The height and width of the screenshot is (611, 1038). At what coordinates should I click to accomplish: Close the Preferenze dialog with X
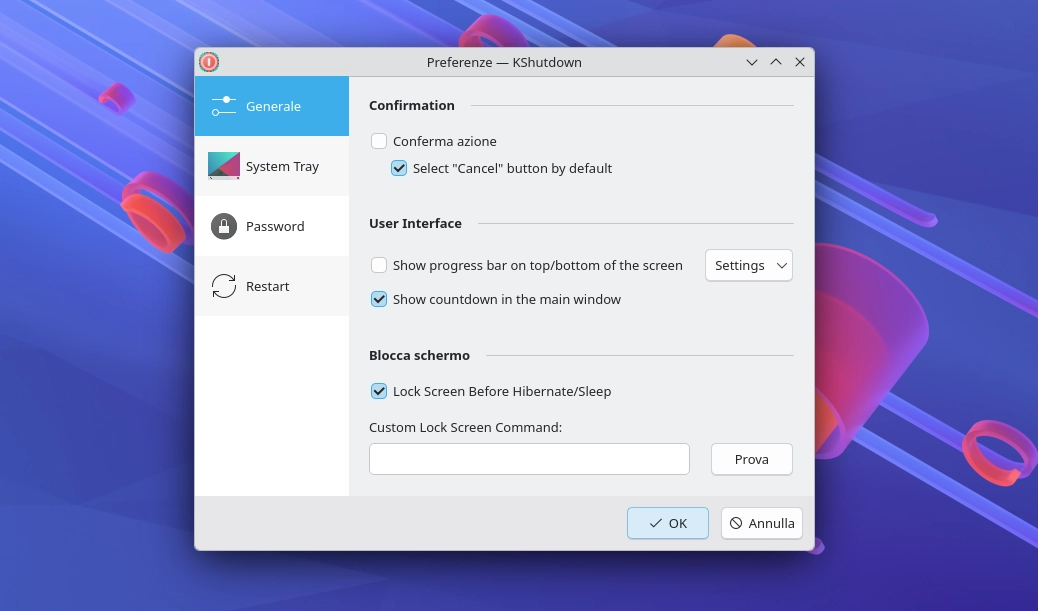pyautogui.click(x=800, y=62)
